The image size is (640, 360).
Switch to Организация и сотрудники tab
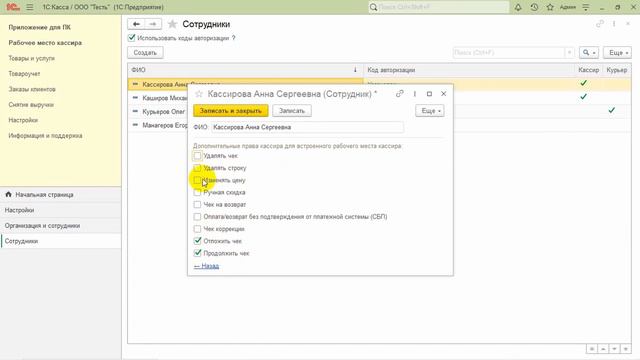coord(60,226)
